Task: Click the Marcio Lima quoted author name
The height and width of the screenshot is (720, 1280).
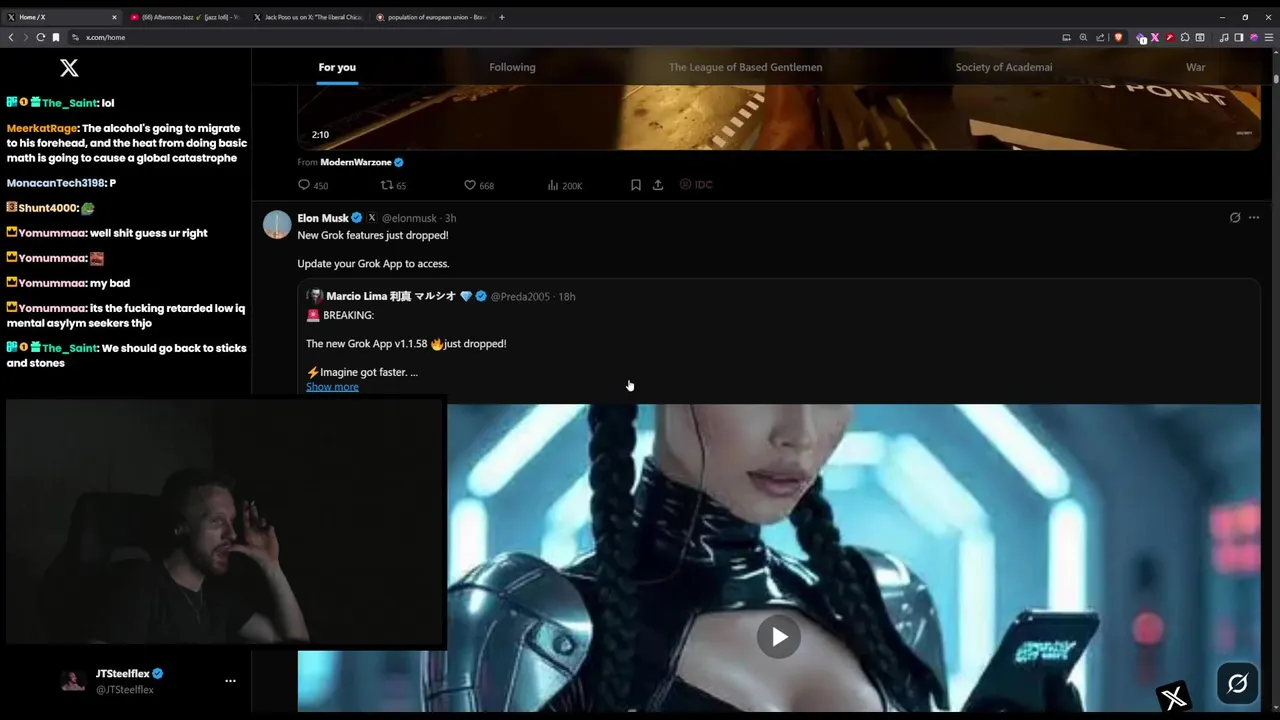Action: click(x=391, y=296)
